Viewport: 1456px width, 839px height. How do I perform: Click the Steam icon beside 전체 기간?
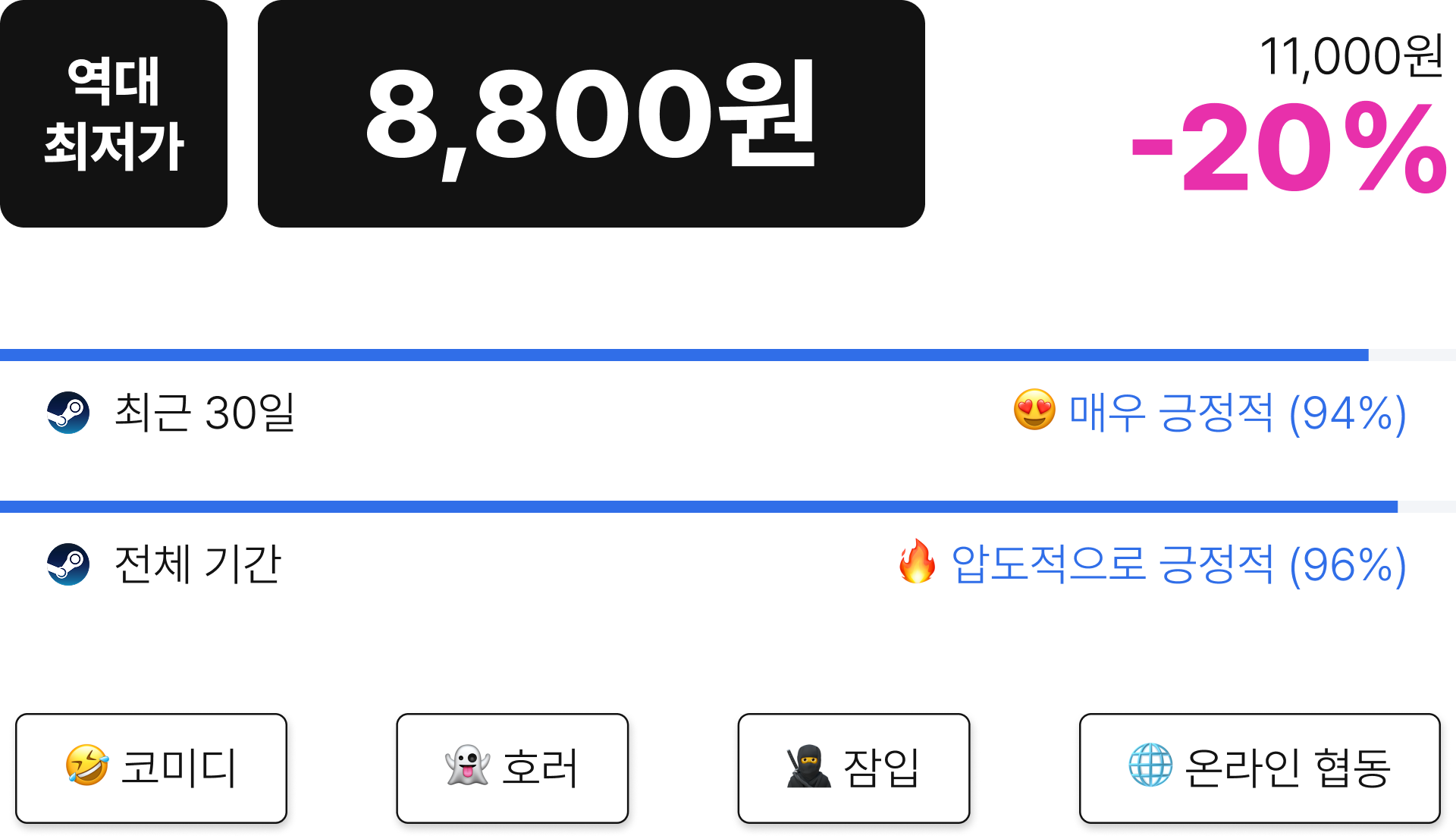pyautogui.click(x=68, y=564)
